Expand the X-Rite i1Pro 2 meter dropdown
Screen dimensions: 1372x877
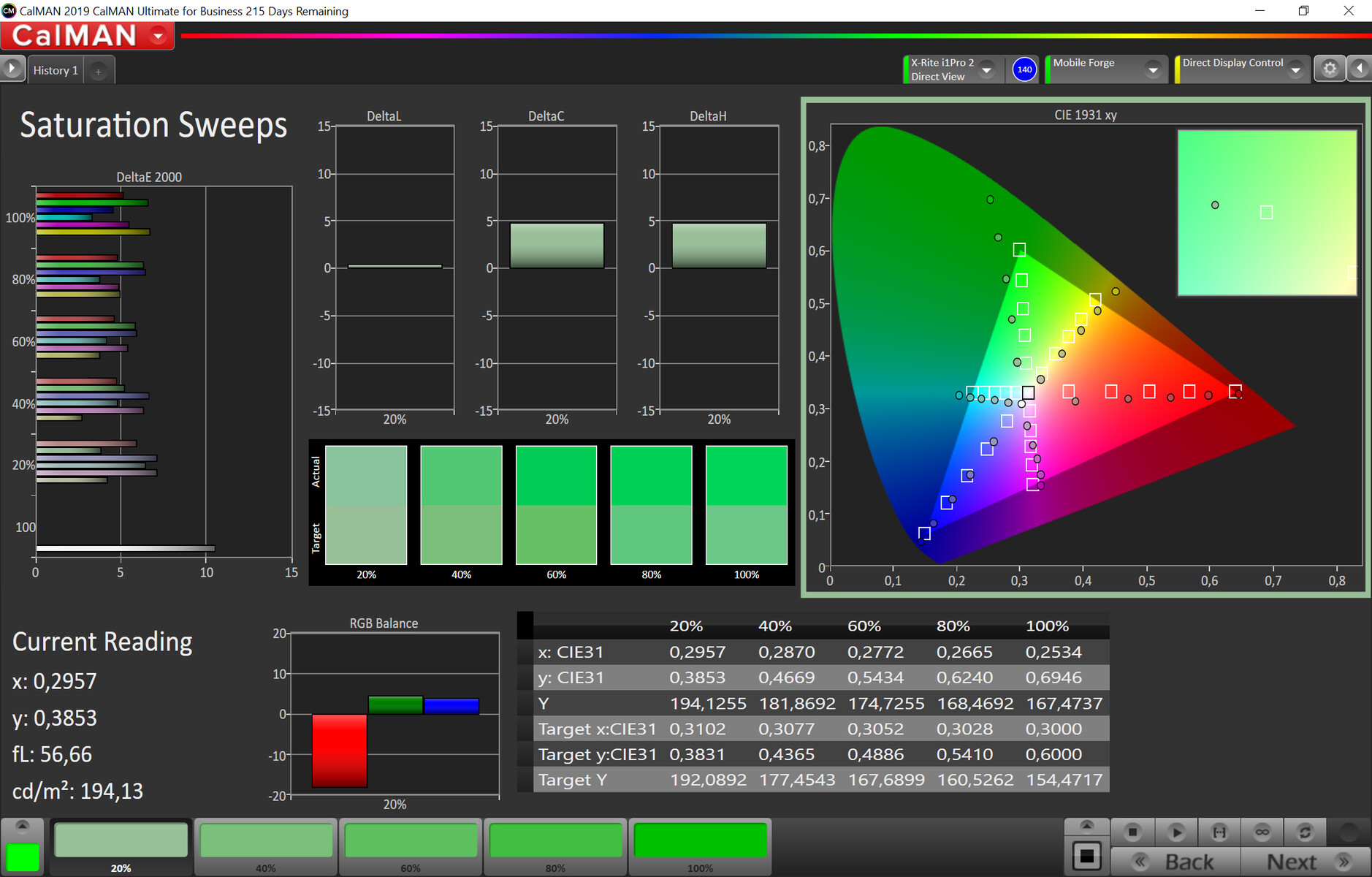pos(987,70)
